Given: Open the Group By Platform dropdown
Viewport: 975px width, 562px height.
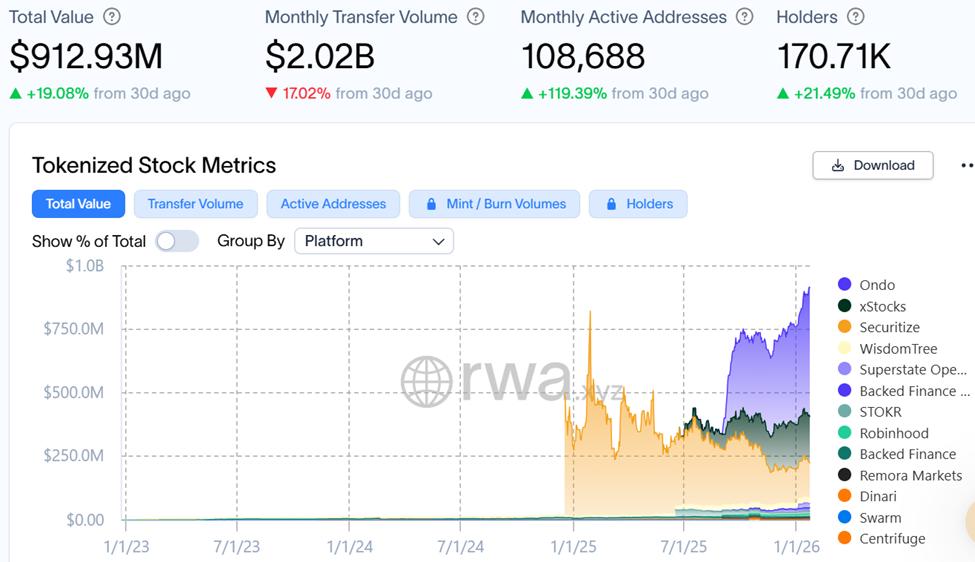Looking at the screenshot, I should 373,241.
